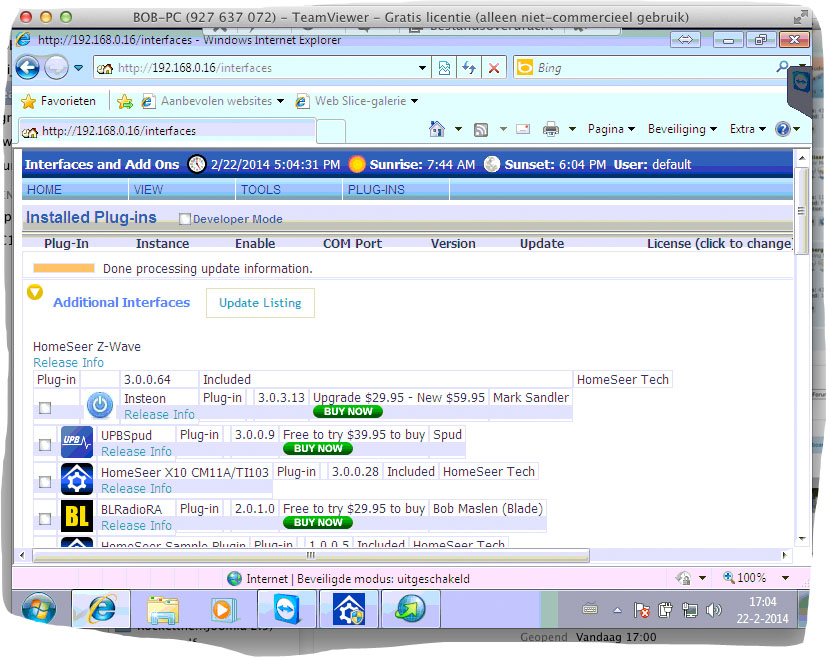Open Aanbevolen websites dropdown
Image resolution: width=826 pixels, height=657 pixels.
coord(212,101)
